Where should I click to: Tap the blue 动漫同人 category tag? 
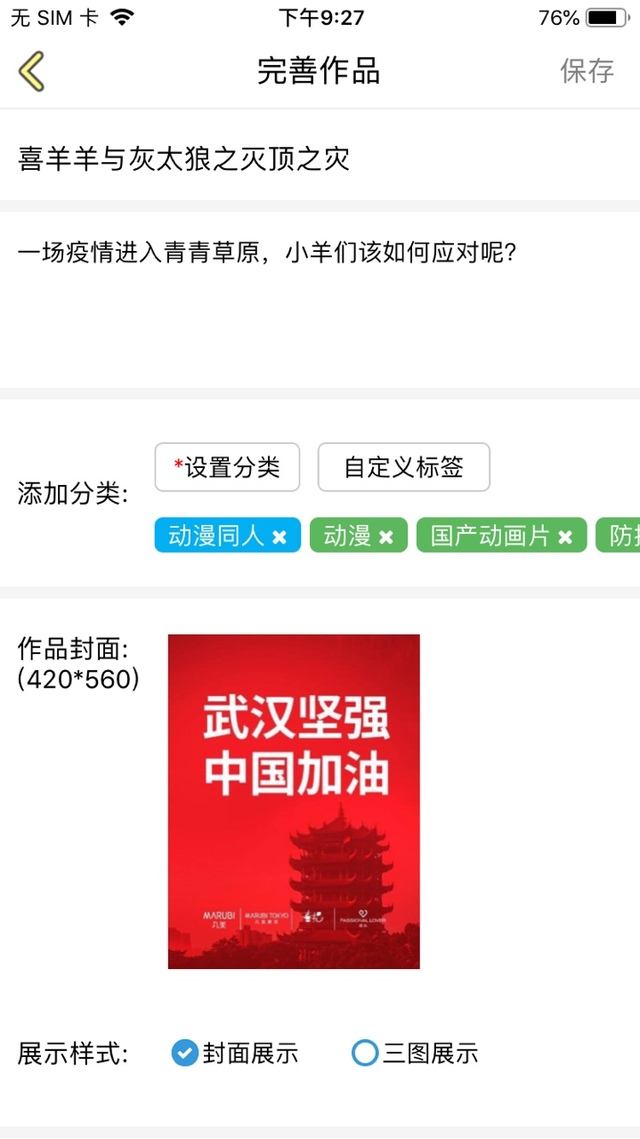pos(216,537)
